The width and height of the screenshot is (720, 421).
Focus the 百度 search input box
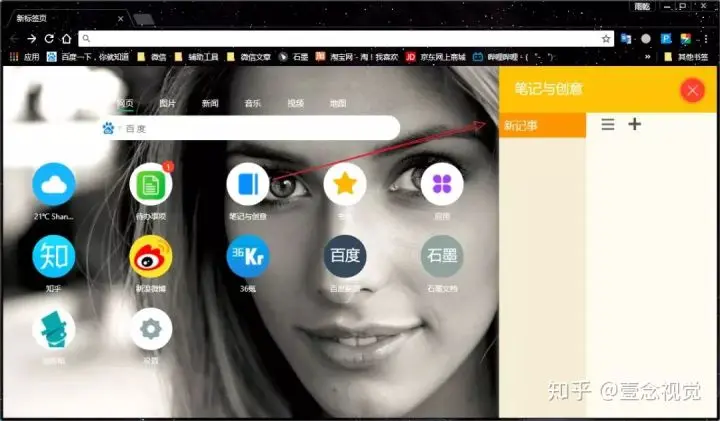click(x=250, y=128)
